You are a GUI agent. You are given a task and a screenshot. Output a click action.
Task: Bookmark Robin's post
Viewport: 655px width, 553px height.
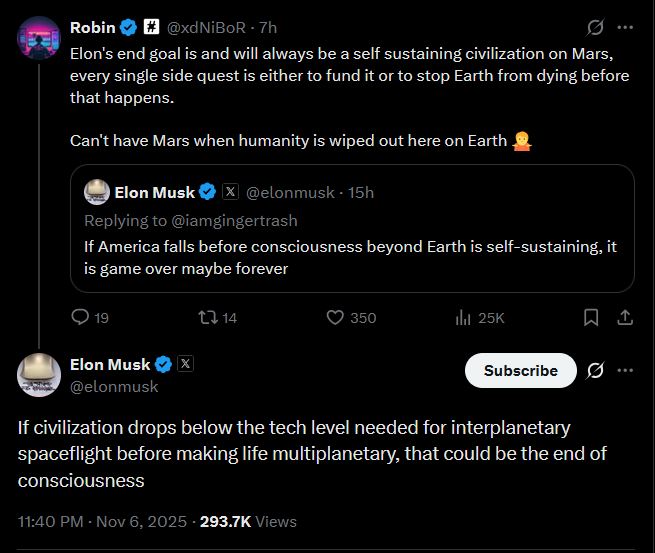click(x=591, y=318)
